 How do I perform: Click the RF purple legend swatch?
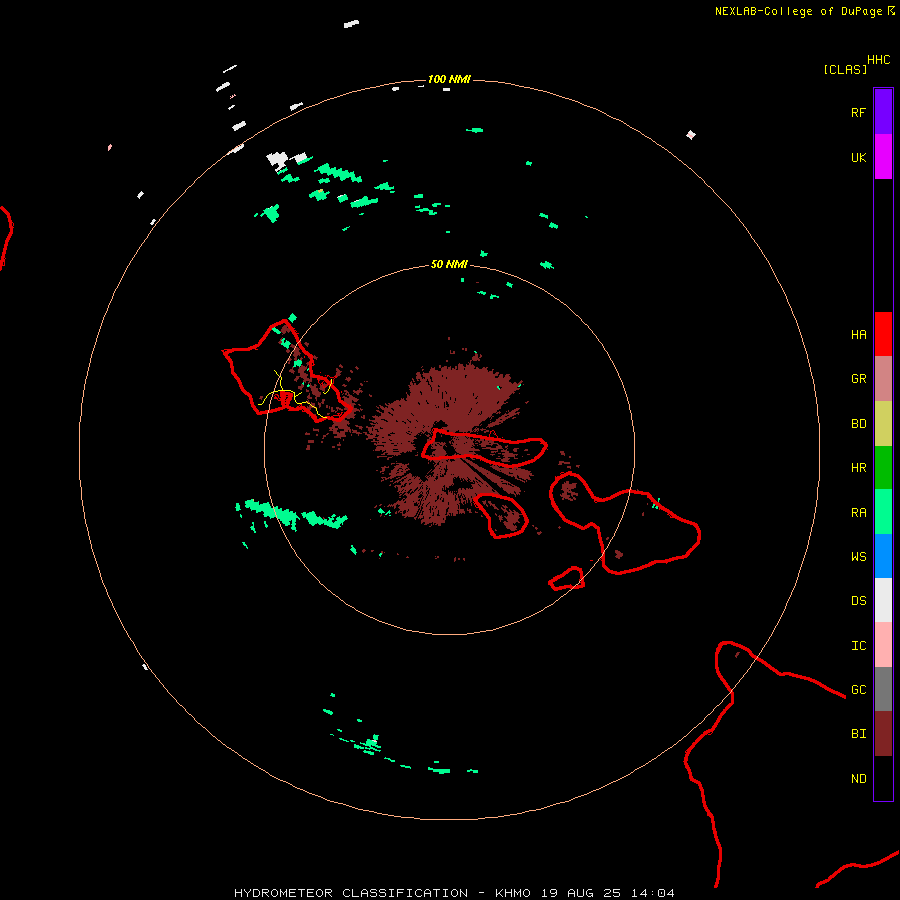[883, 112]
